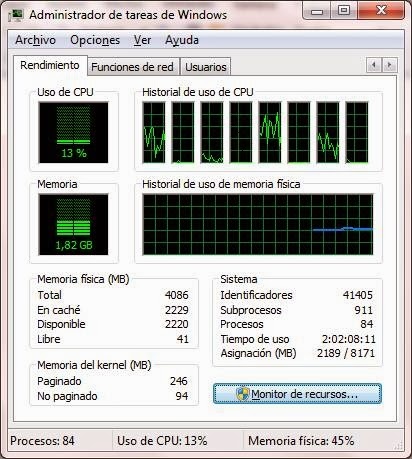Switch to the Usuarios tab

[x=206, y=67]
